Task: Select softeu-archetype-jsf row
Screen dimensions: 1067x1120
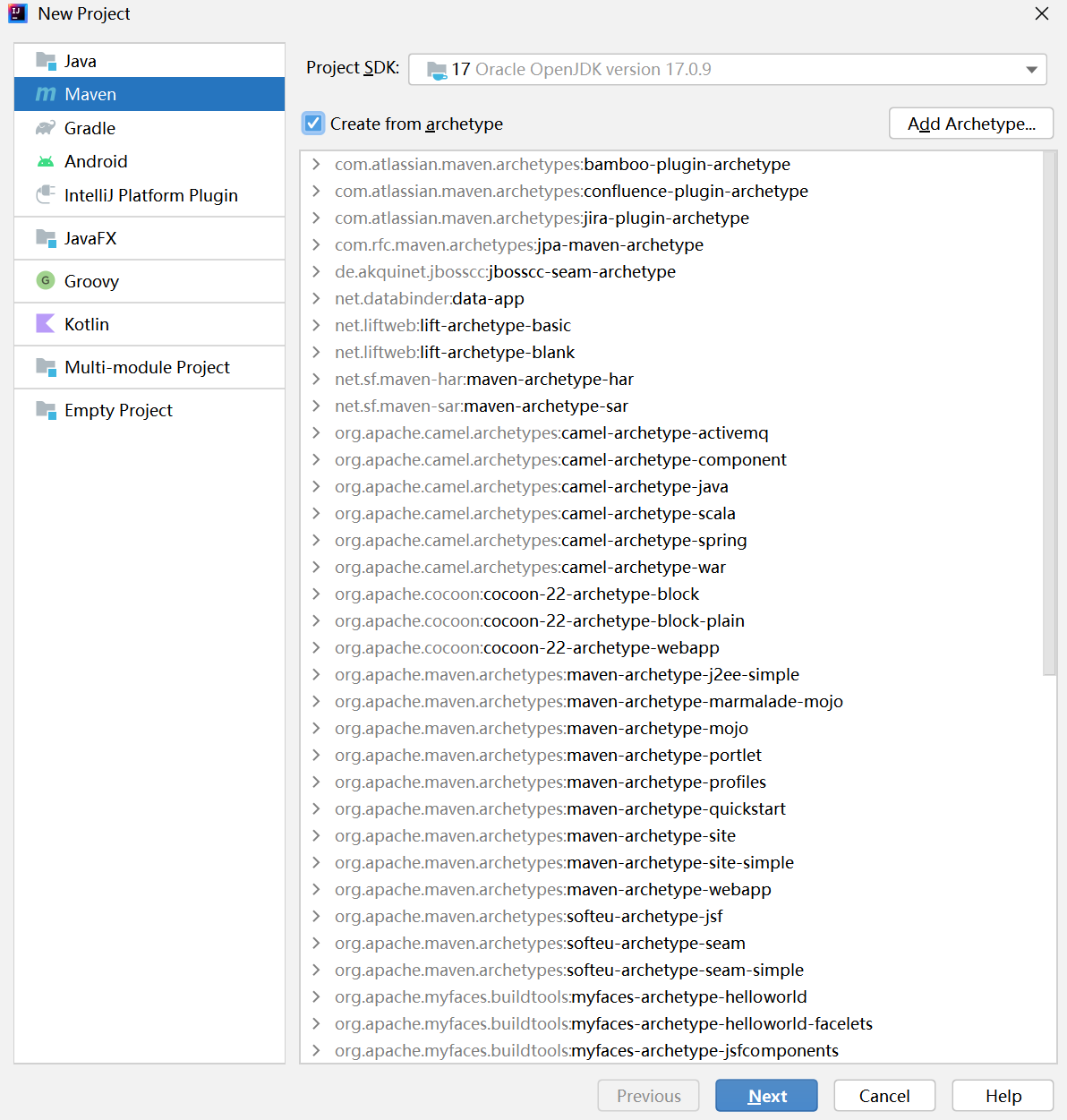Action: tap(671, 916)
